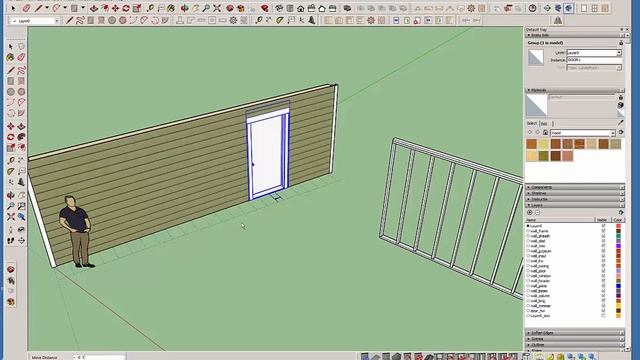Sort layers by Name column header
Screen dimensions: 640x360
point(560,220)
